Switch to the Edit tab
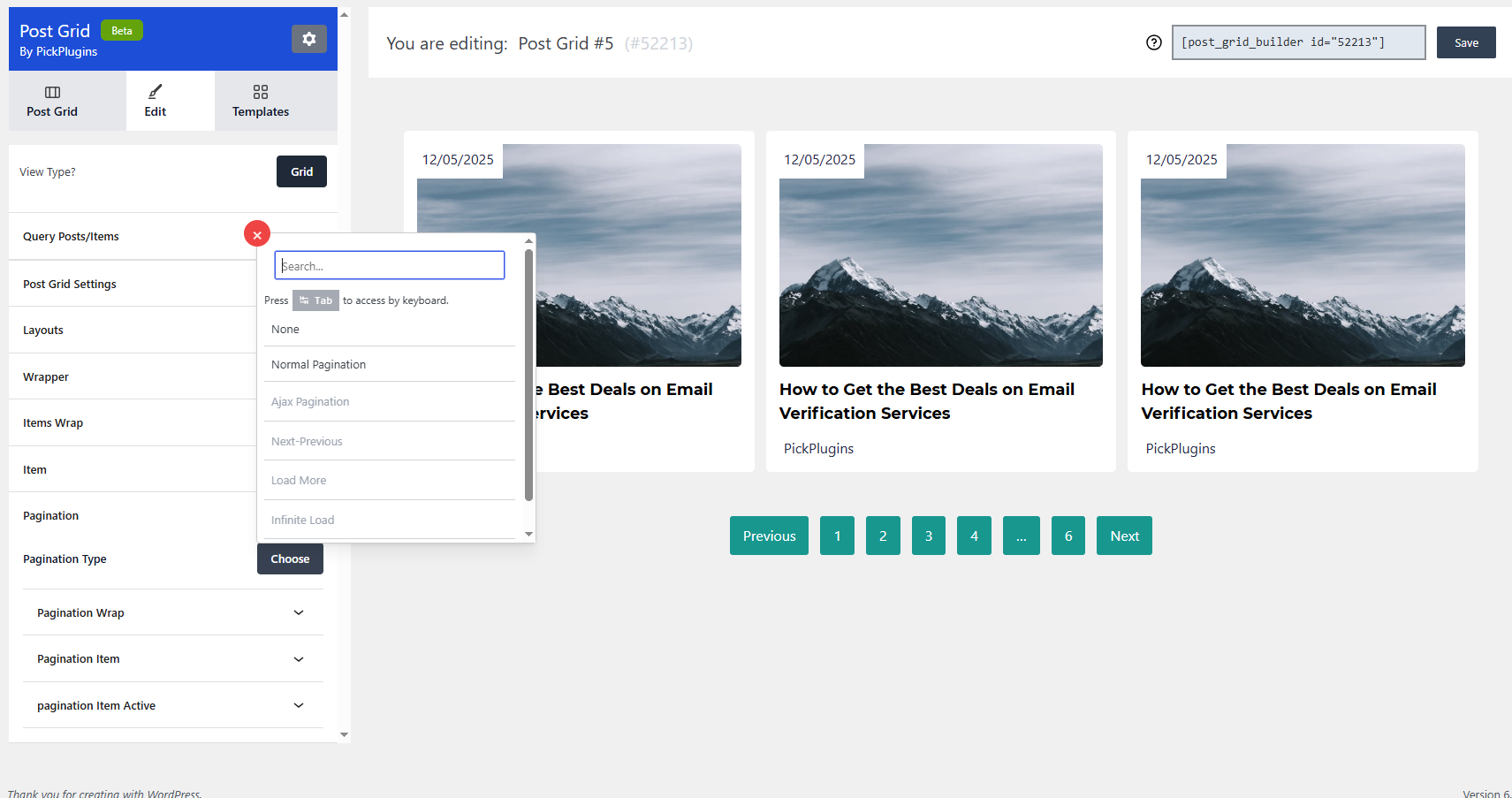The image size is (1512, 798). coord(156,101)
